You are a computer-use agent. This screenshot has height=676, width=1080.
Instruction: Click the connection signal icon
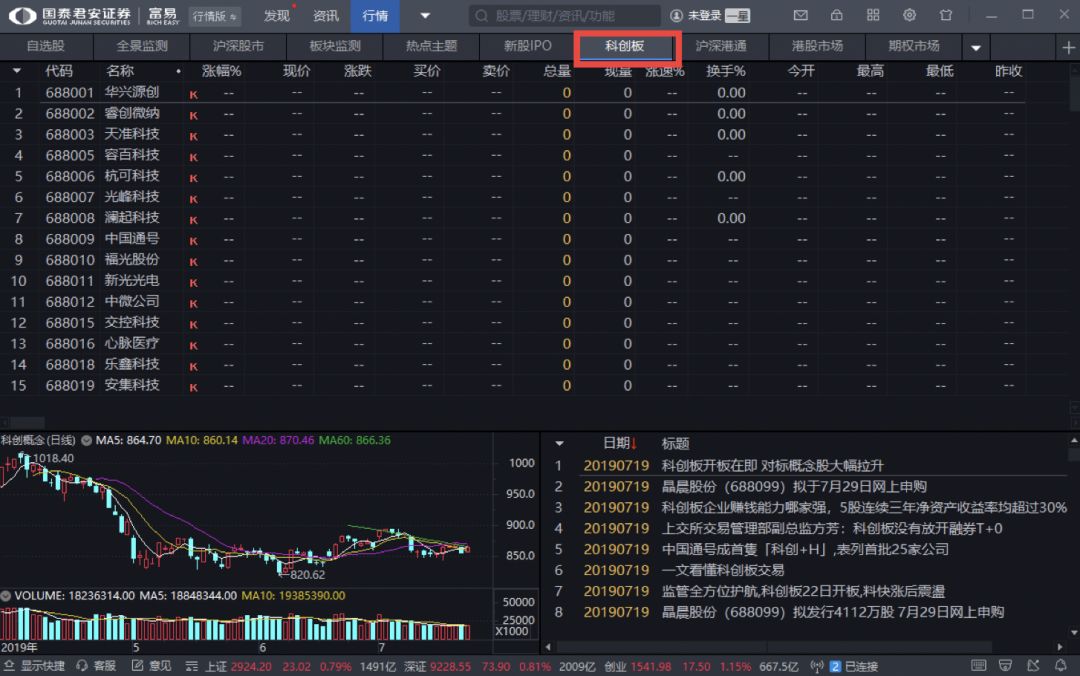click(x=817, y=666)
